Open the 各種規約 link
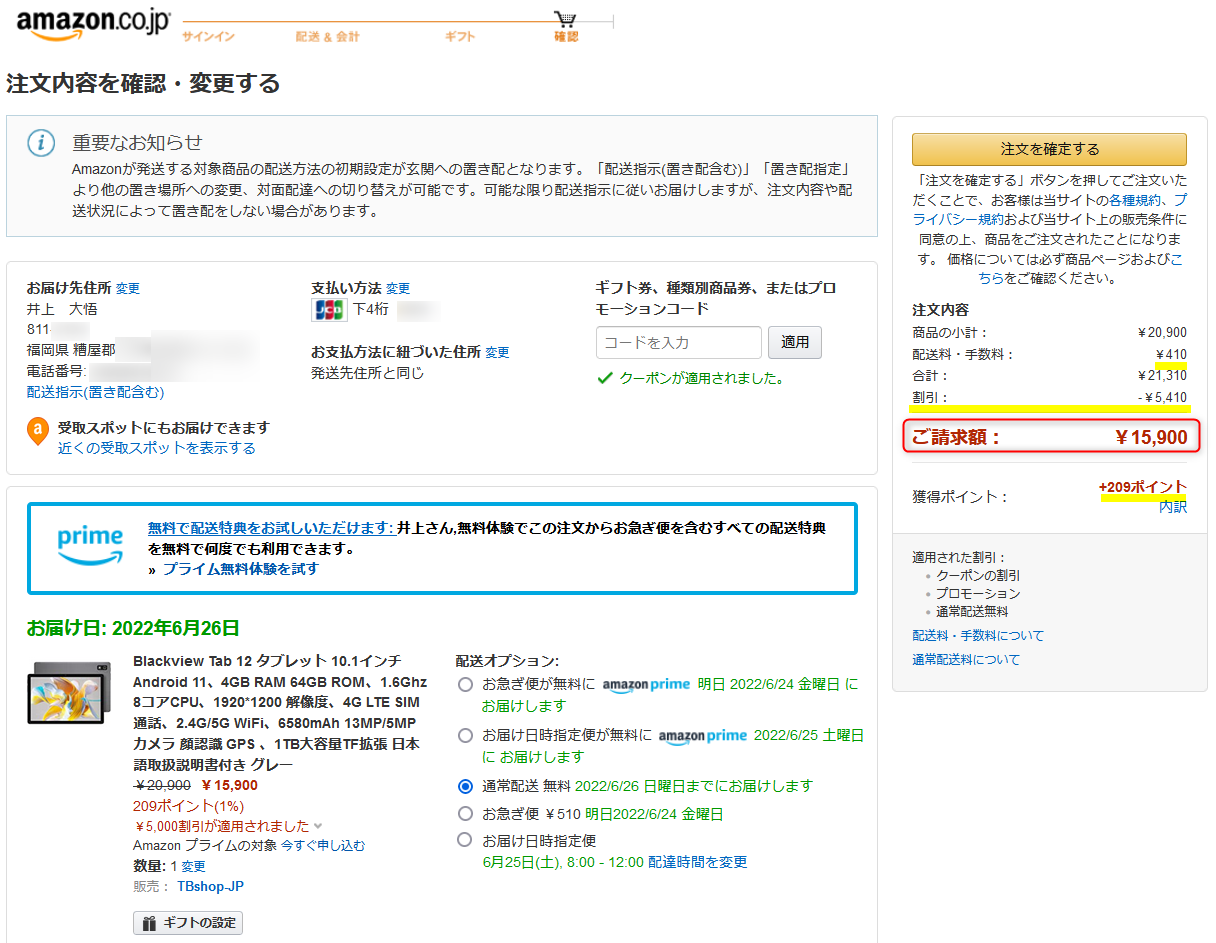Image resolution: width=1216 pixels, height=943 pixels. pos(1135,200)
